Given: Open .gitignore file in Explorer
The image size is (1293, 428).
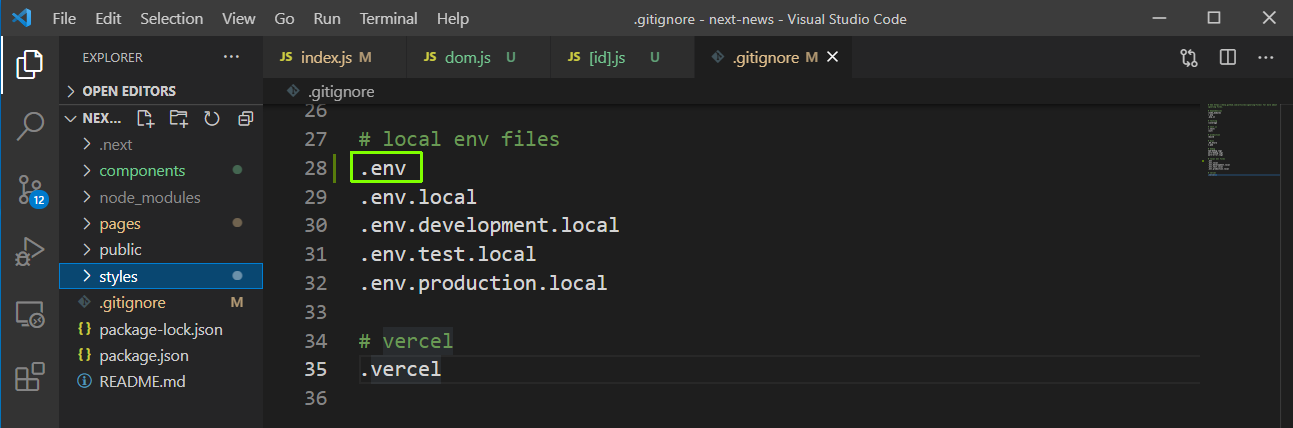Looking at the screenshot, I should point(162,303).
